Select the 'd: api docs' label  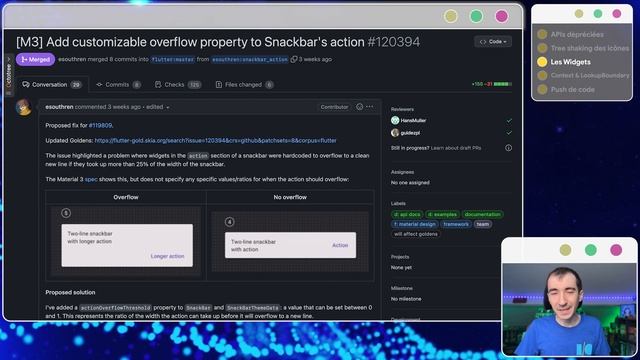tap(407, 214)
